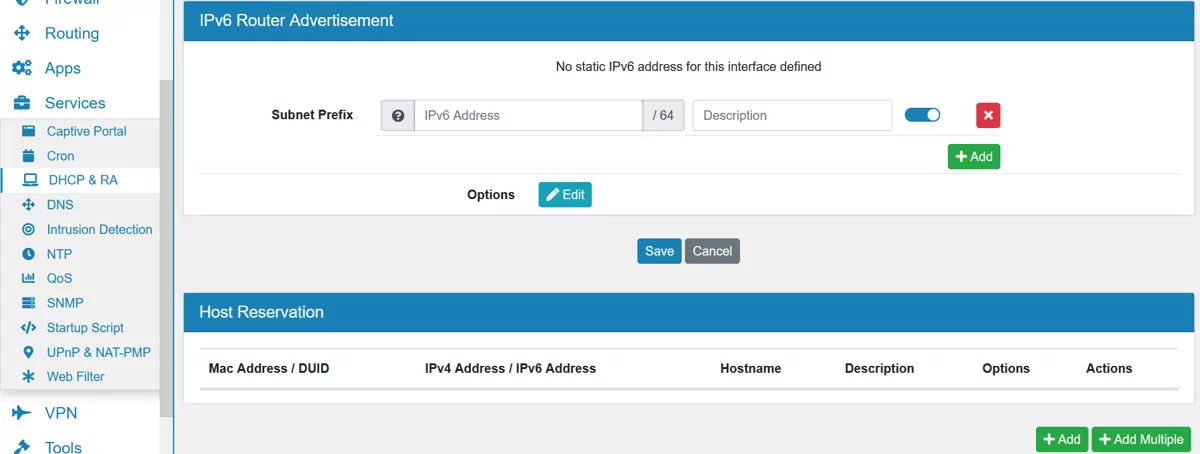The width and height of the screenshot is (1200, 454).
Task: Open the Routing menu
Action: pos(72,33)
